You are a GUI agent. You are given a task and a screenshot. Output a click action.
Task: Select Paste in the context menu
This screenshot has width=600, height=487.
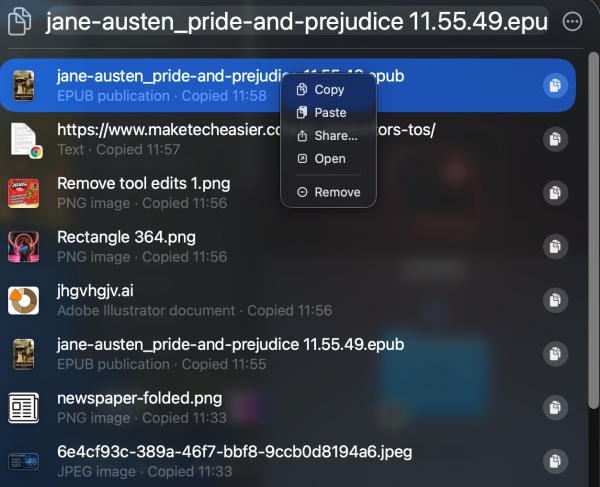point(328,112)
